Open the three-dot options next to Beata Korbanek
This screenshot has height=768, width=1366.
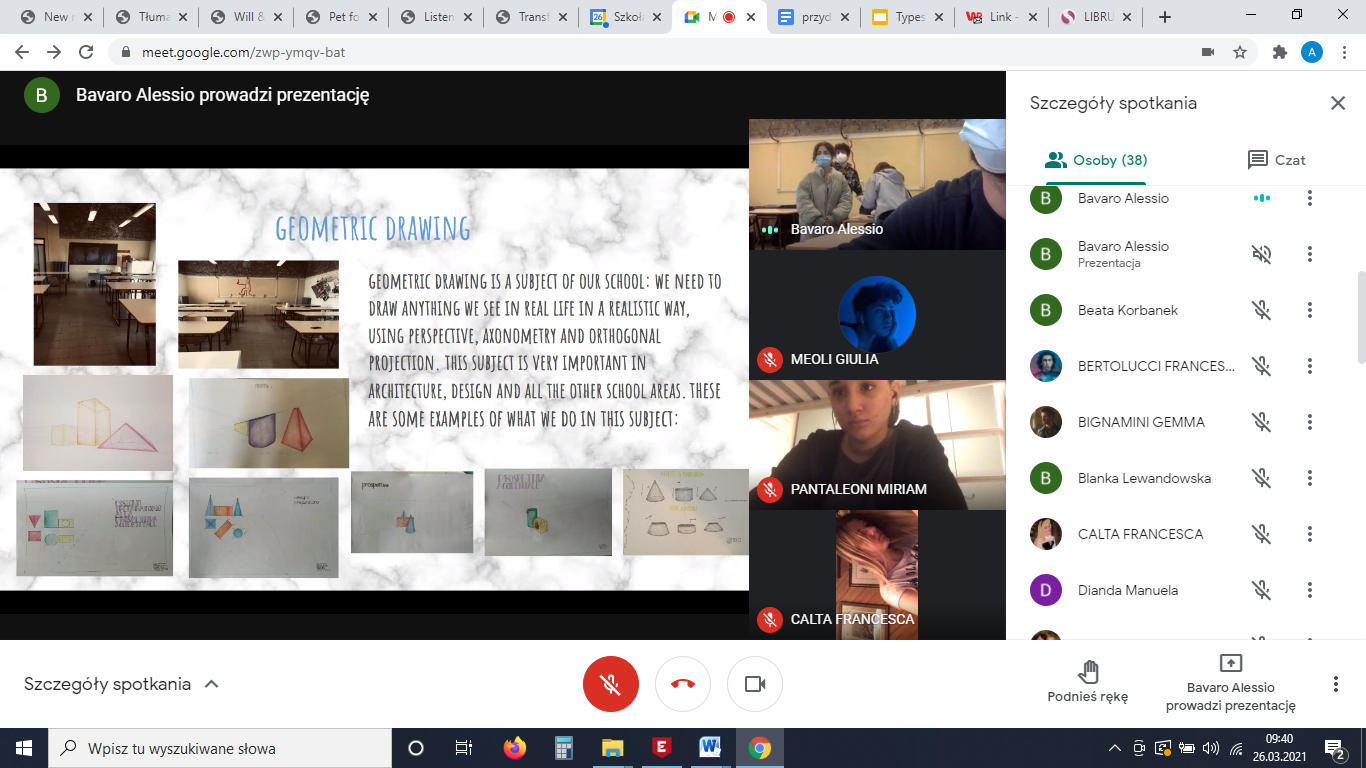[1309, 310]
